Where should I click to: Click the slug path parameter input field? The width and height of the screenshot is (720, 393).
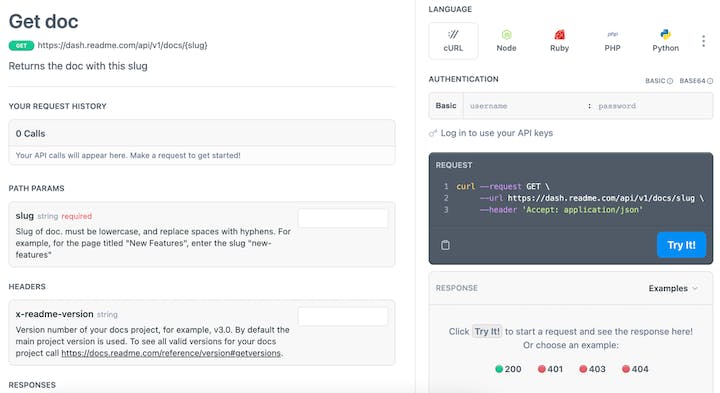click(343, 218)
